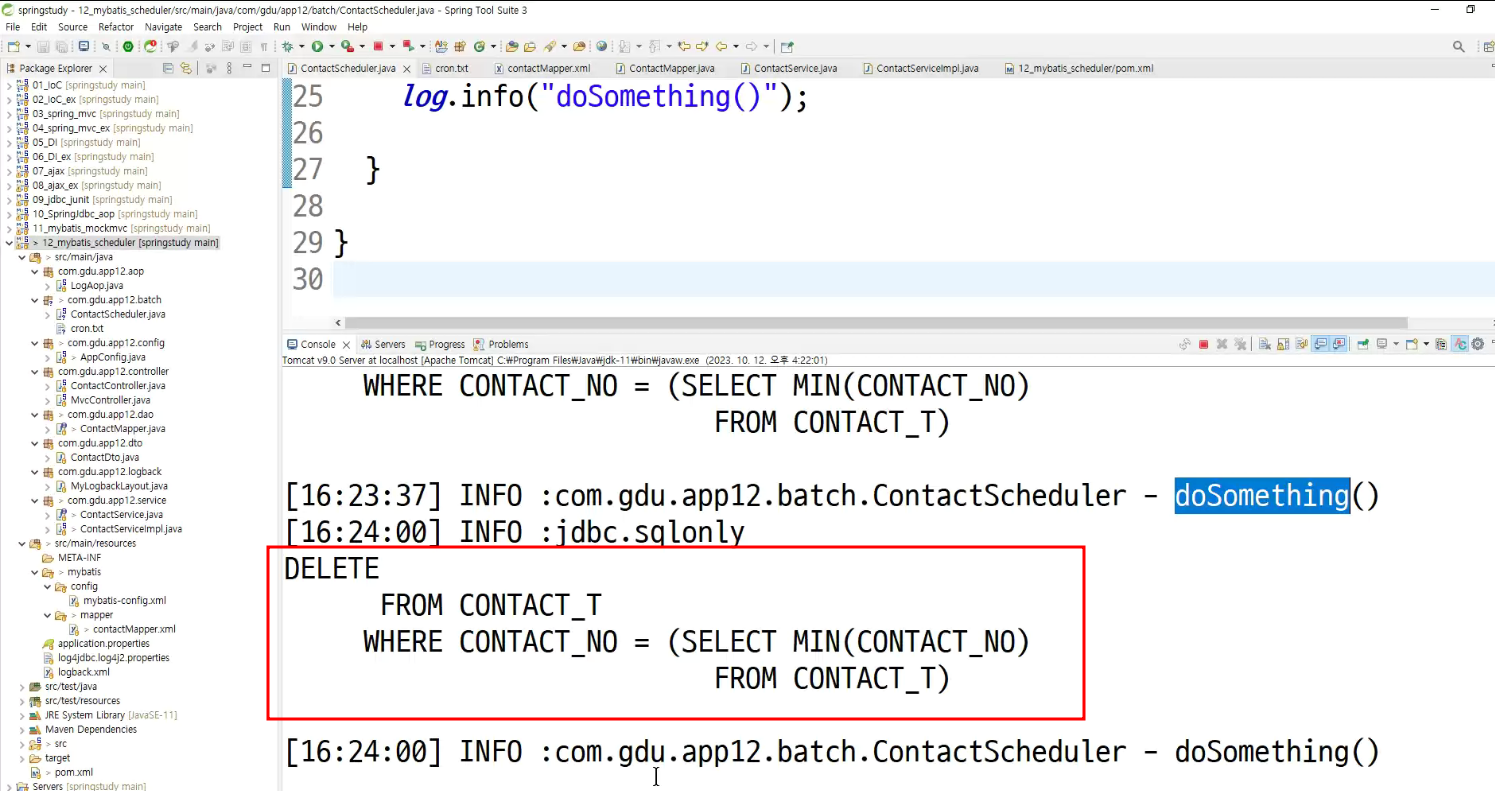
Task: Minimize the Package Explorer panel
Action: [x=247, y=68]
